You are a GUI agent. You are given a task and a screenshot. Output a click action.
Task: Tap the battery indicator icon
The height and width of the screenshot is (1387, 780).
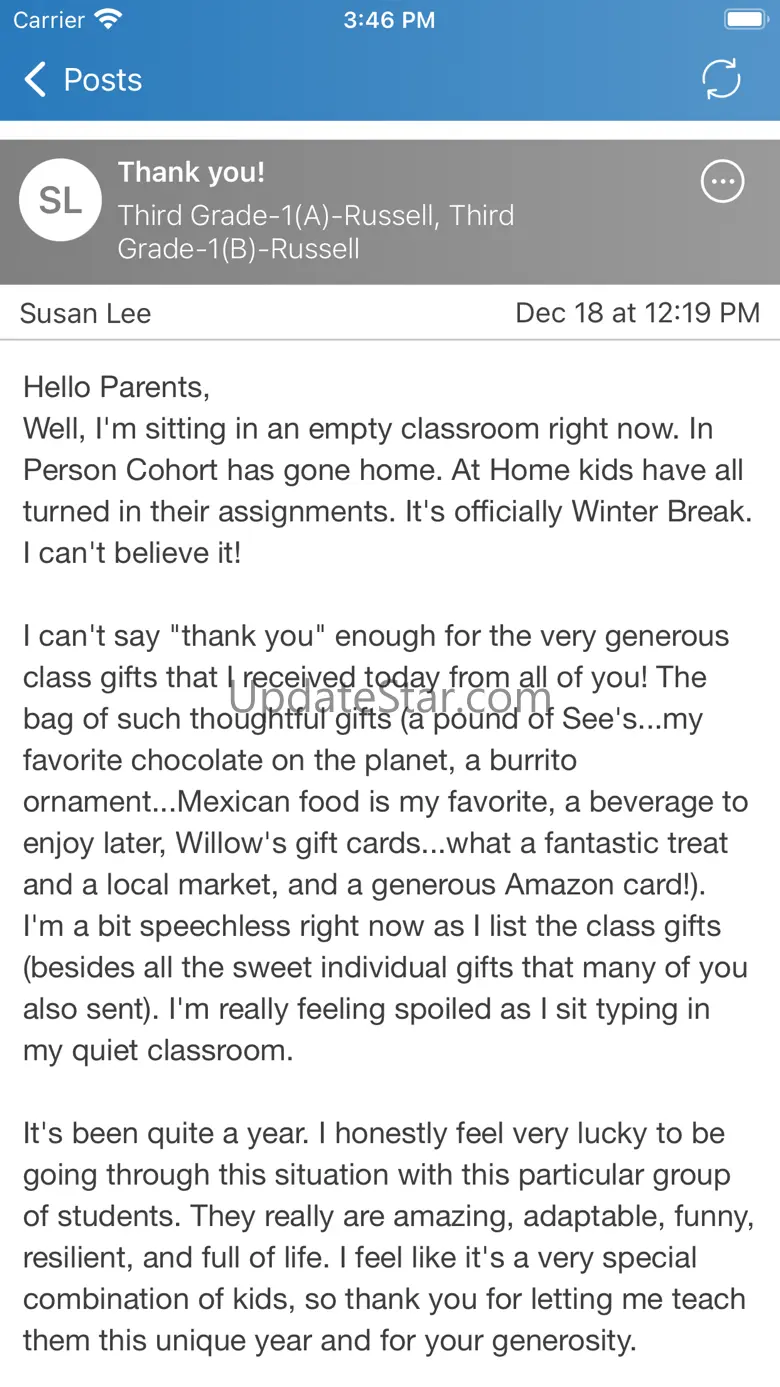tap(745, 19)
